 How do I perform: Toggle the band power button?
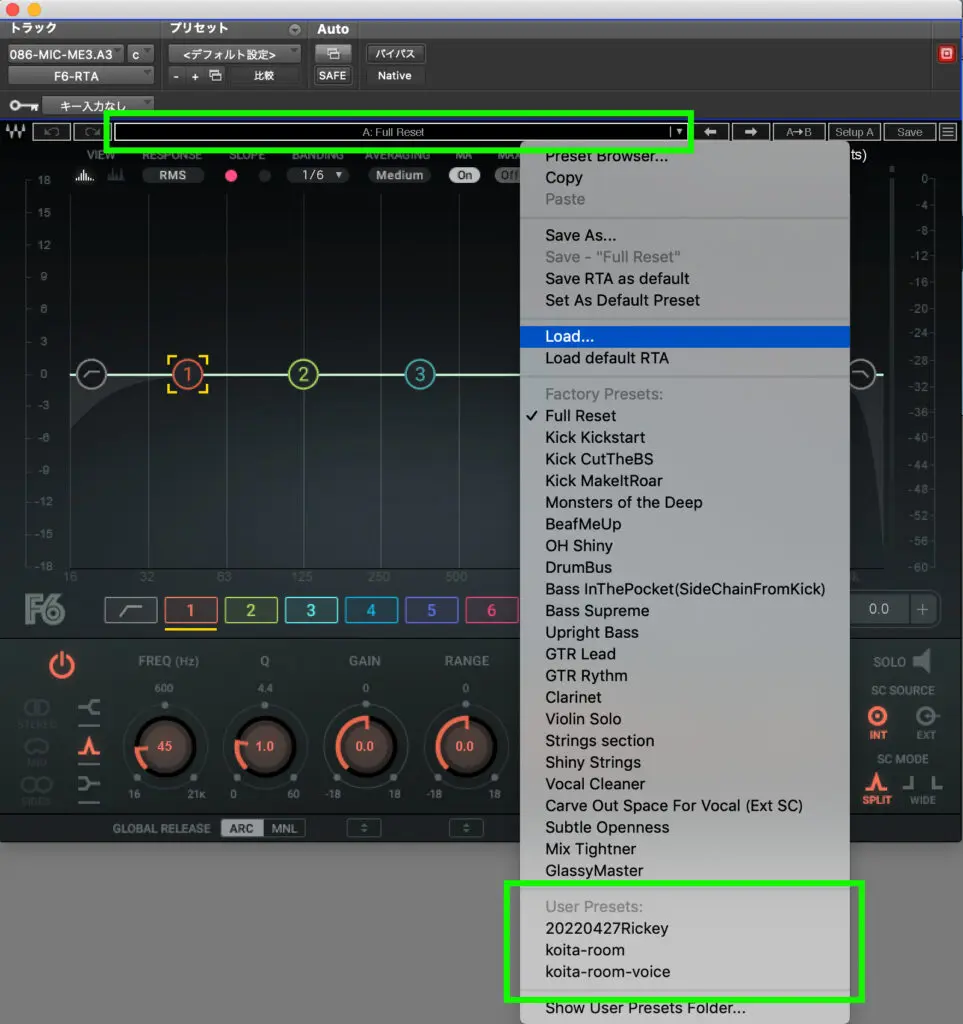coord(62,665)
